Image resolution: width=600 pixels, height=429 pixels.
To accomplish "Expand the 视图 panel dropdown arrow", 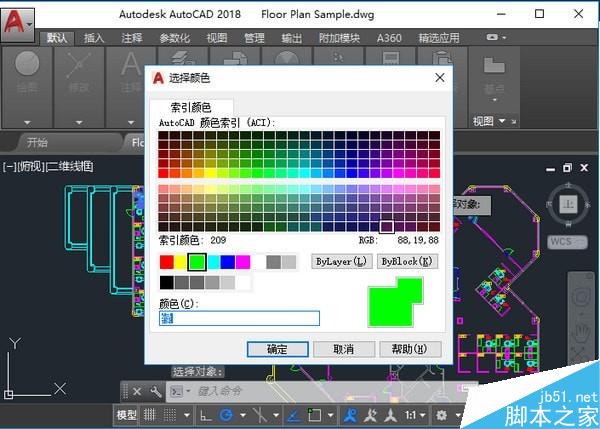I will coord(502,121).
